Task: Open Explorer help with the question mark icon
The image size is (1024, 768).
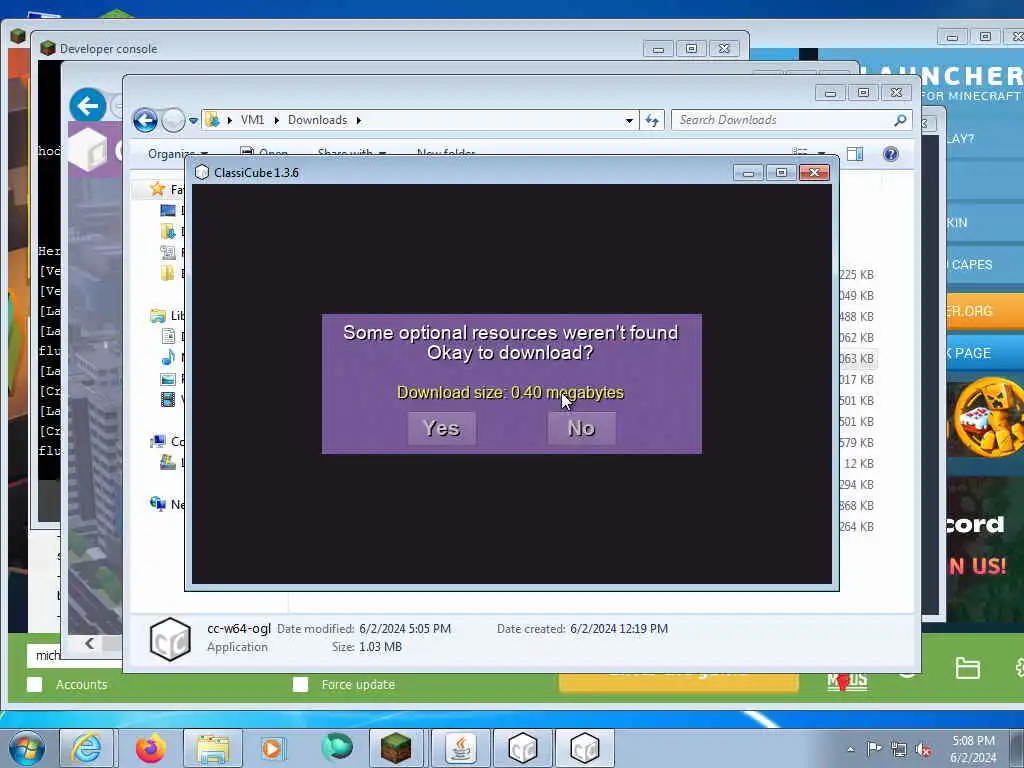Action: pos(890,154)
